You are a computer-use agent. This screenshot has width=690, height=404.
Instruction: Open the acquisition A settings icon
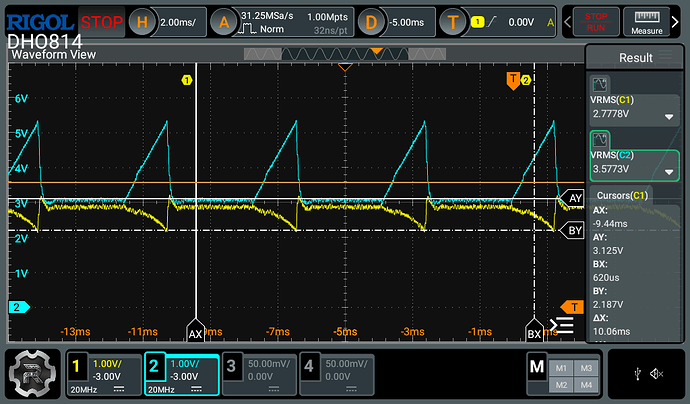226,21
